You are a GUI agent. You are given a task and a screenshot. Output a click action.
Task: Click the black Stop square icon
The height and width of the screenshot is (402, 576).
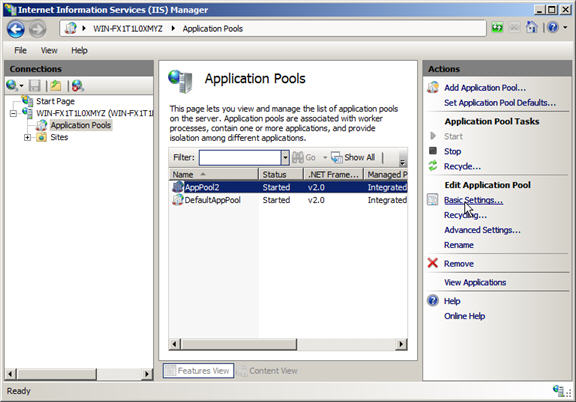(x=433, y=151)
